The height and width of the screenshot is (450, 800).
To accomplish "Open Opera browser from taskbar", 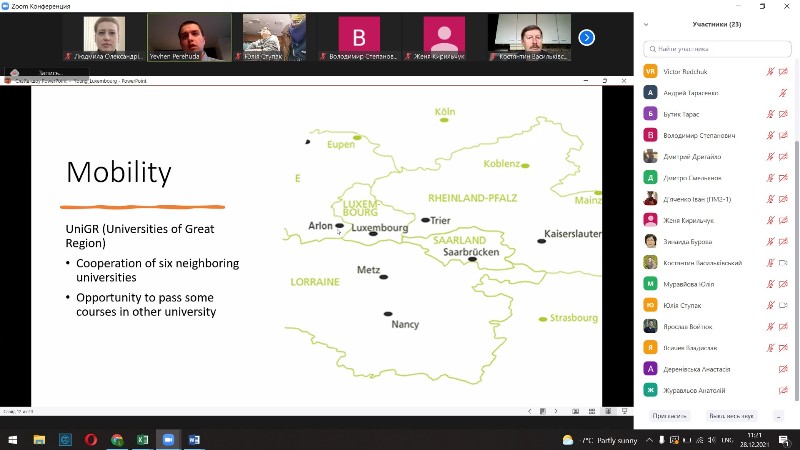I will pyautogui.click(x=91, y=439).
